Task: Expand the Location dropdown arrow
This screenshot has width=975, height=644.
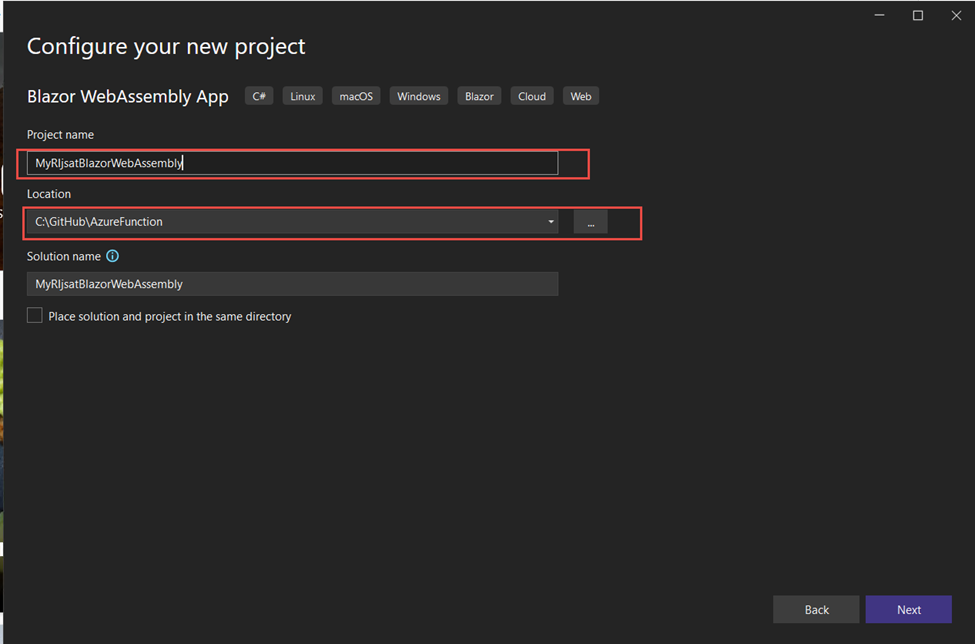Action: (550, 222)
